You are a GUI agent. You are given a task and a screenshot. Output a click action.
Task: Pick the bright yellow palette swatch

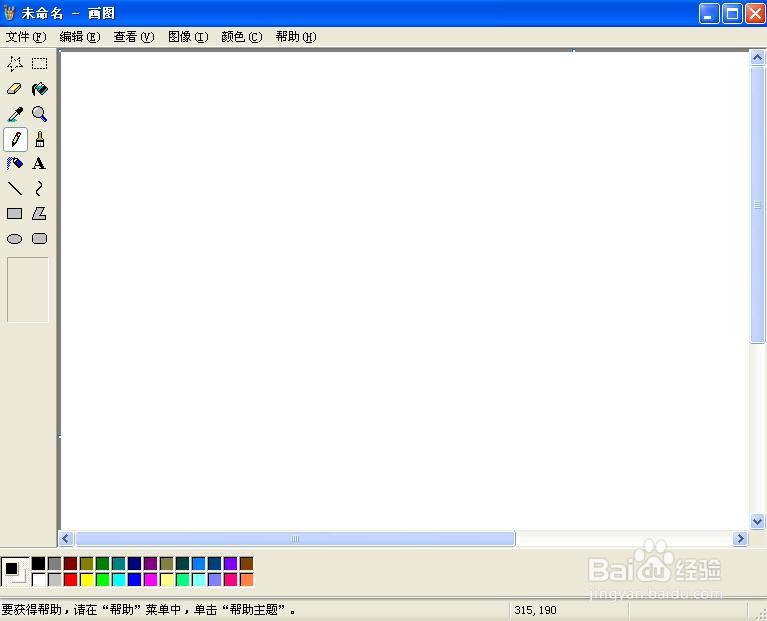(x=87, y=579)
